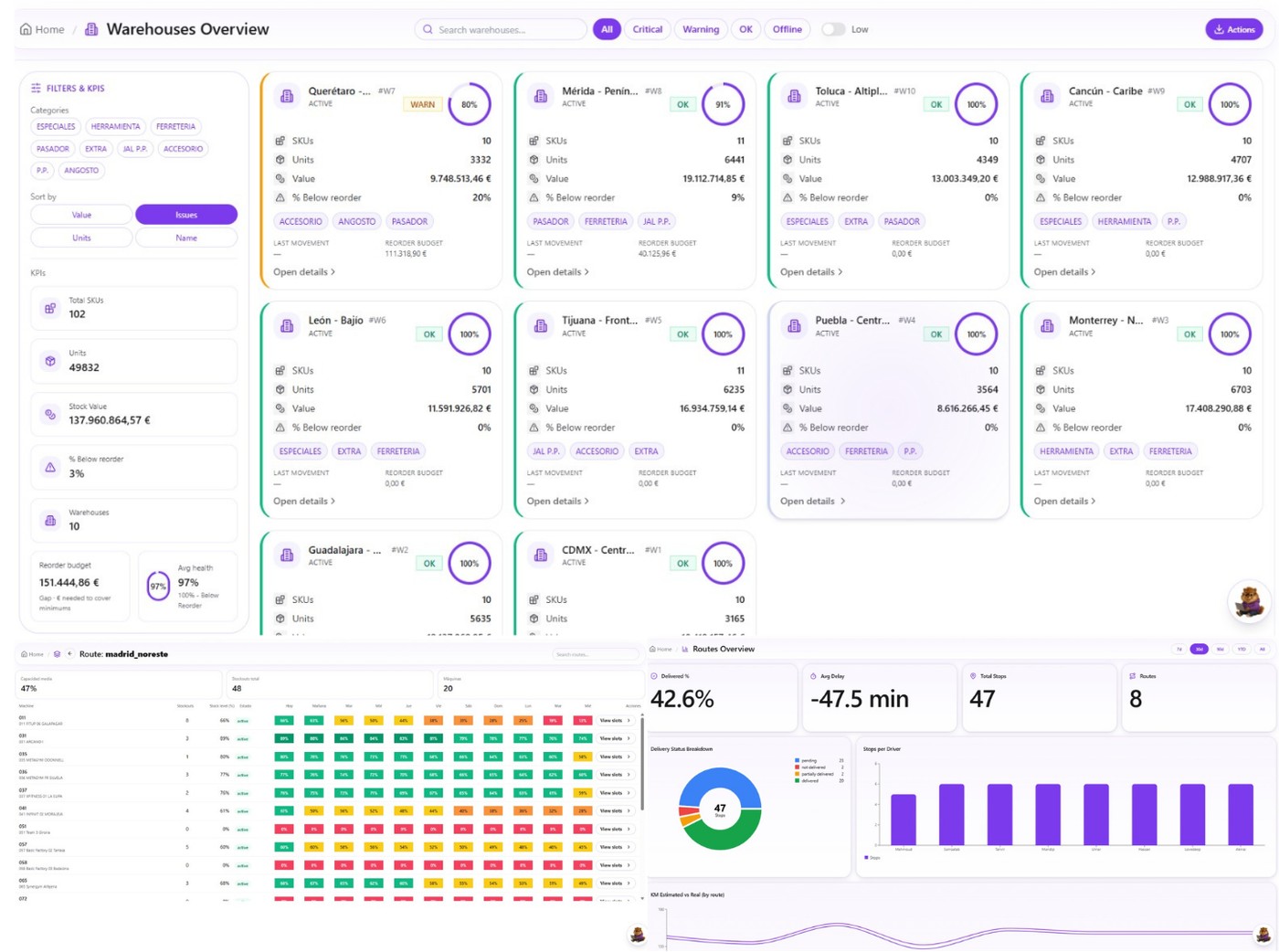Click the Avg Delay clock icon
Viewport: 1279px width, 952px height.
pyautogui.click(x=813, y=676)
